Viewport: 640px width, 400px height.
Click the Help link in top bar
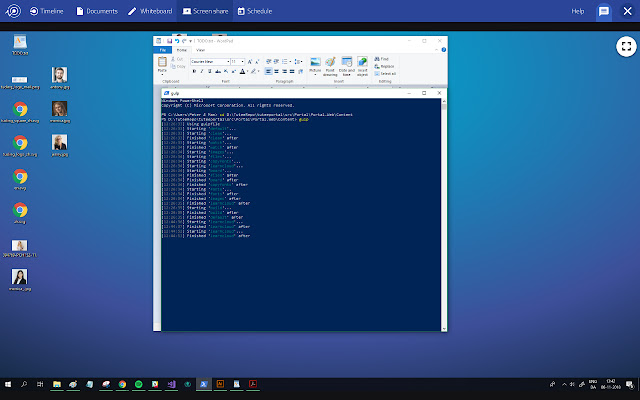click(578, 11)
